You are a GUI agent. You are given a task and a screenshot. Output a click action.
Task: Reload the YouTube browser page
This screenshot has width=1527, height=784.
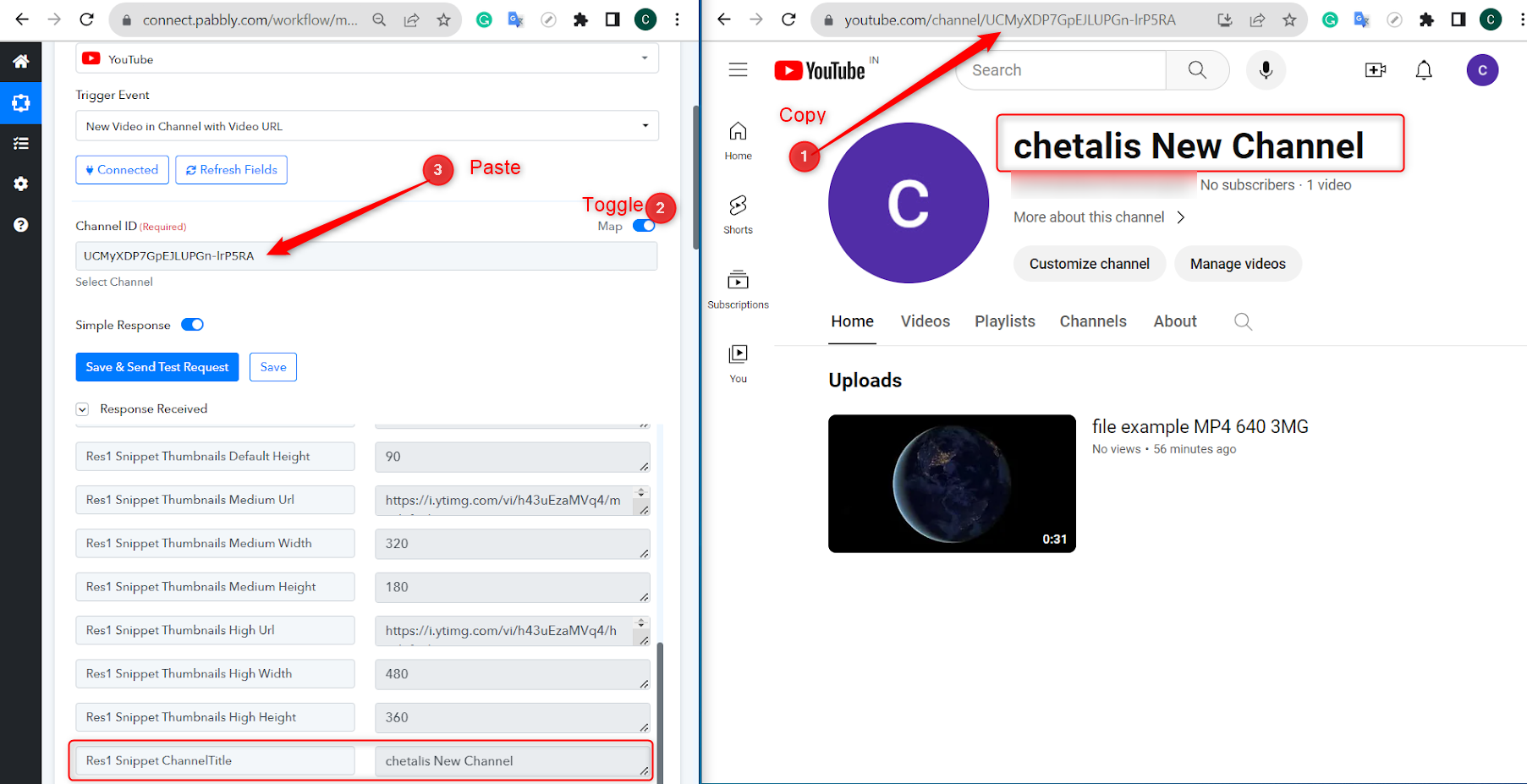(788, 19)
